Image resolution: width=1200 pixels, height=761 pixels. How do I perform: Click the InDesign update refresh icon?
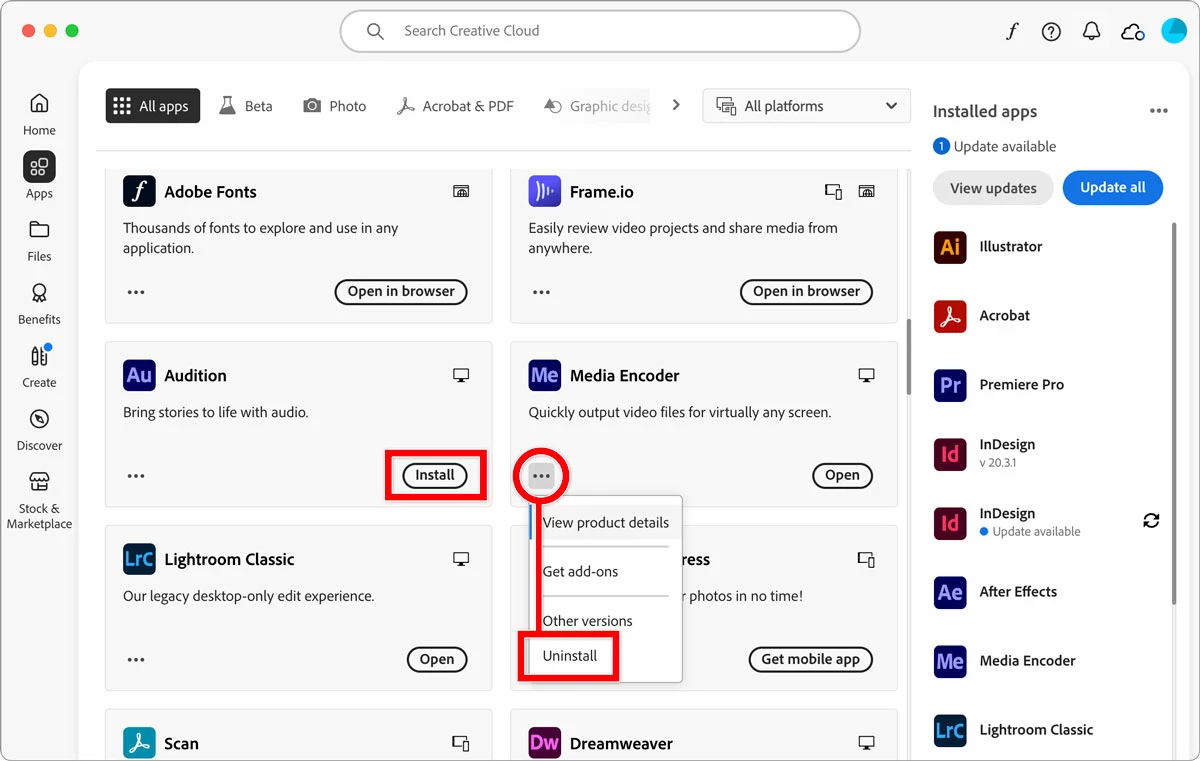point(1151,520)
